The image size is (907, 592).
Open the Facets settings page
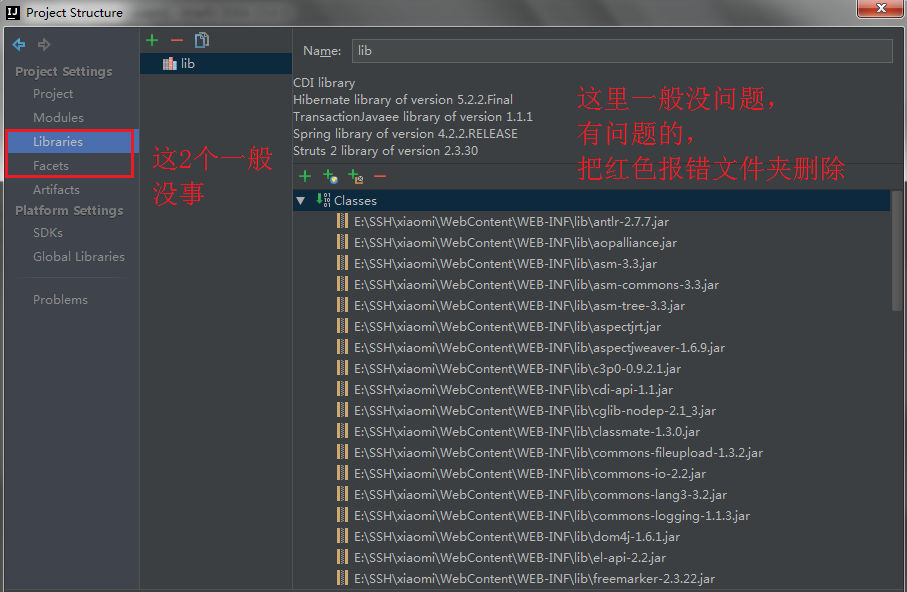click(51, 166)
